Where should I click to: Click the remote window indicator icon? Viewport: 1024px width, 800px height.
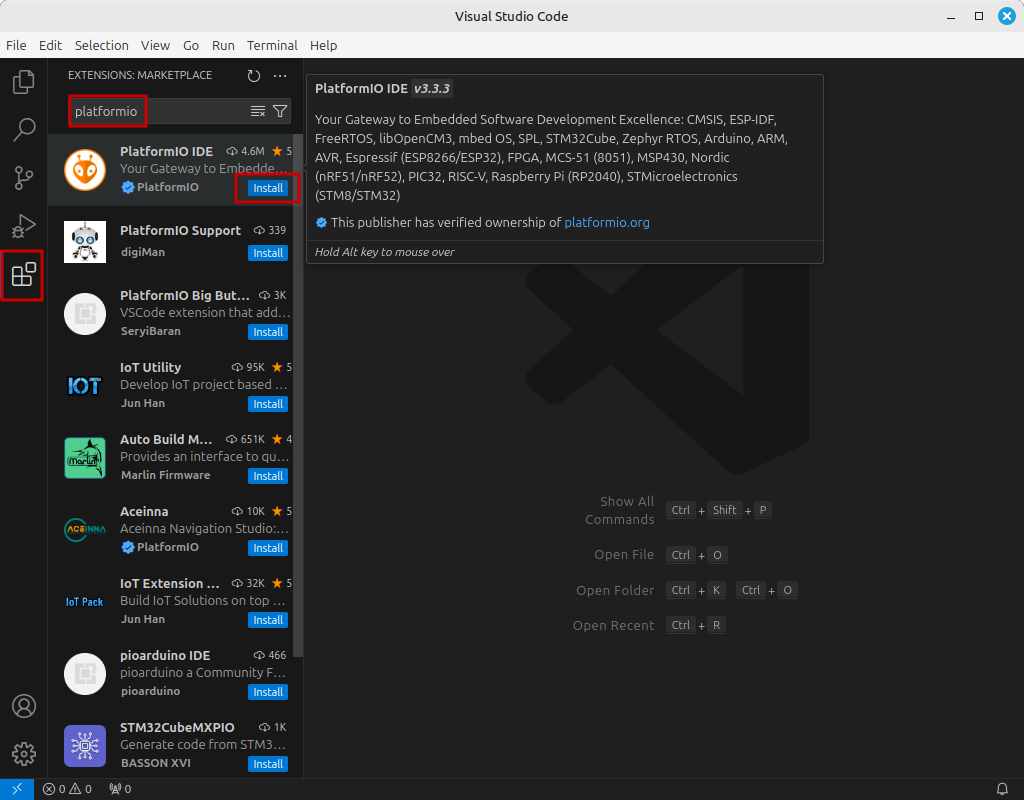tap(17, 789)
